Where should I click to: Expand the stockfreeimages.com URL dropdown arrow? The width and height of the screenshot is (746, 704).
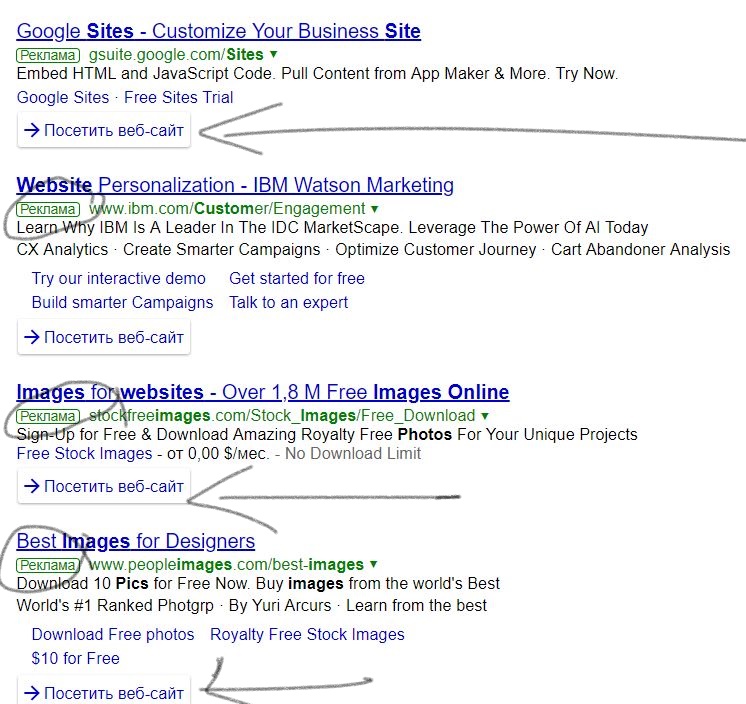pos(484,416)
